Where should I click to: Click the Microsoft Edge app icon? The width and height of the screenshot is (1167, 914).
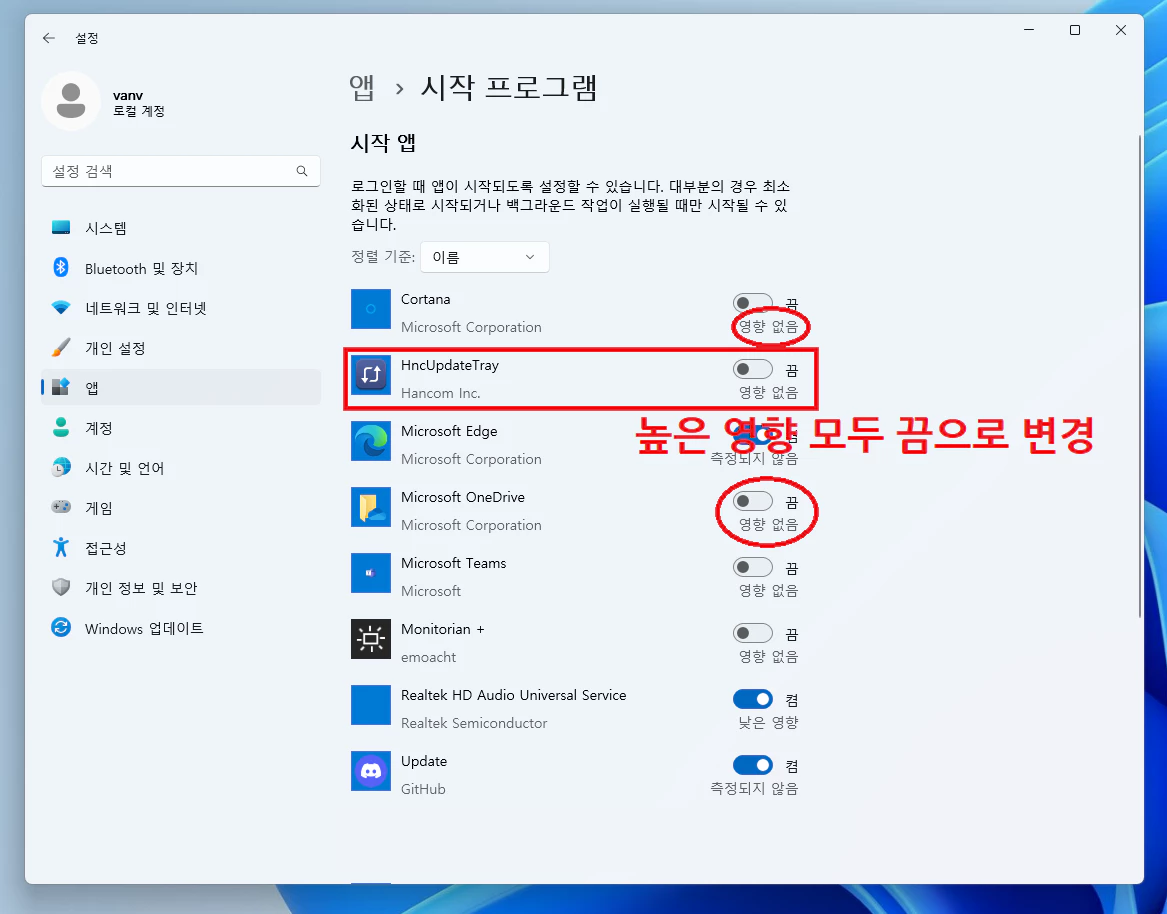(371, 441)
